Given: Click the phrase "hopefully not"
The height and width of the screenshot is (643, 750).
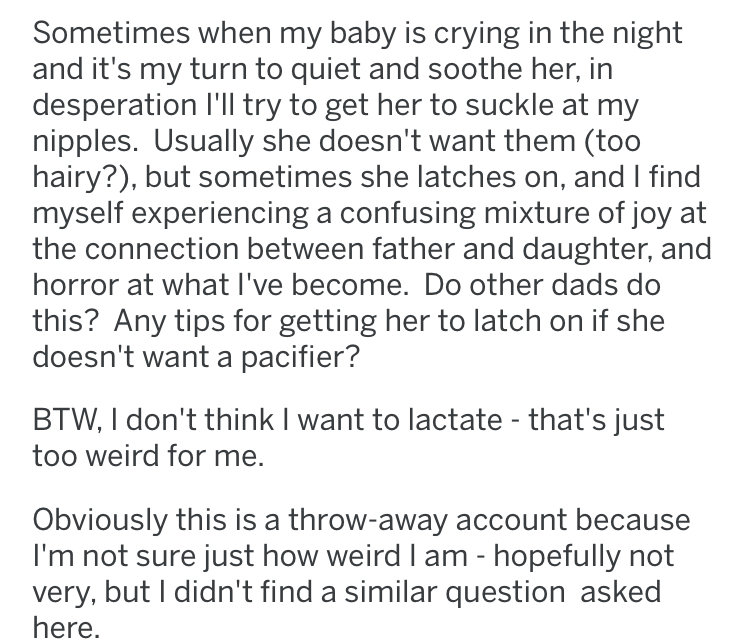Looking at the screenshot, I should click(584, 556).
